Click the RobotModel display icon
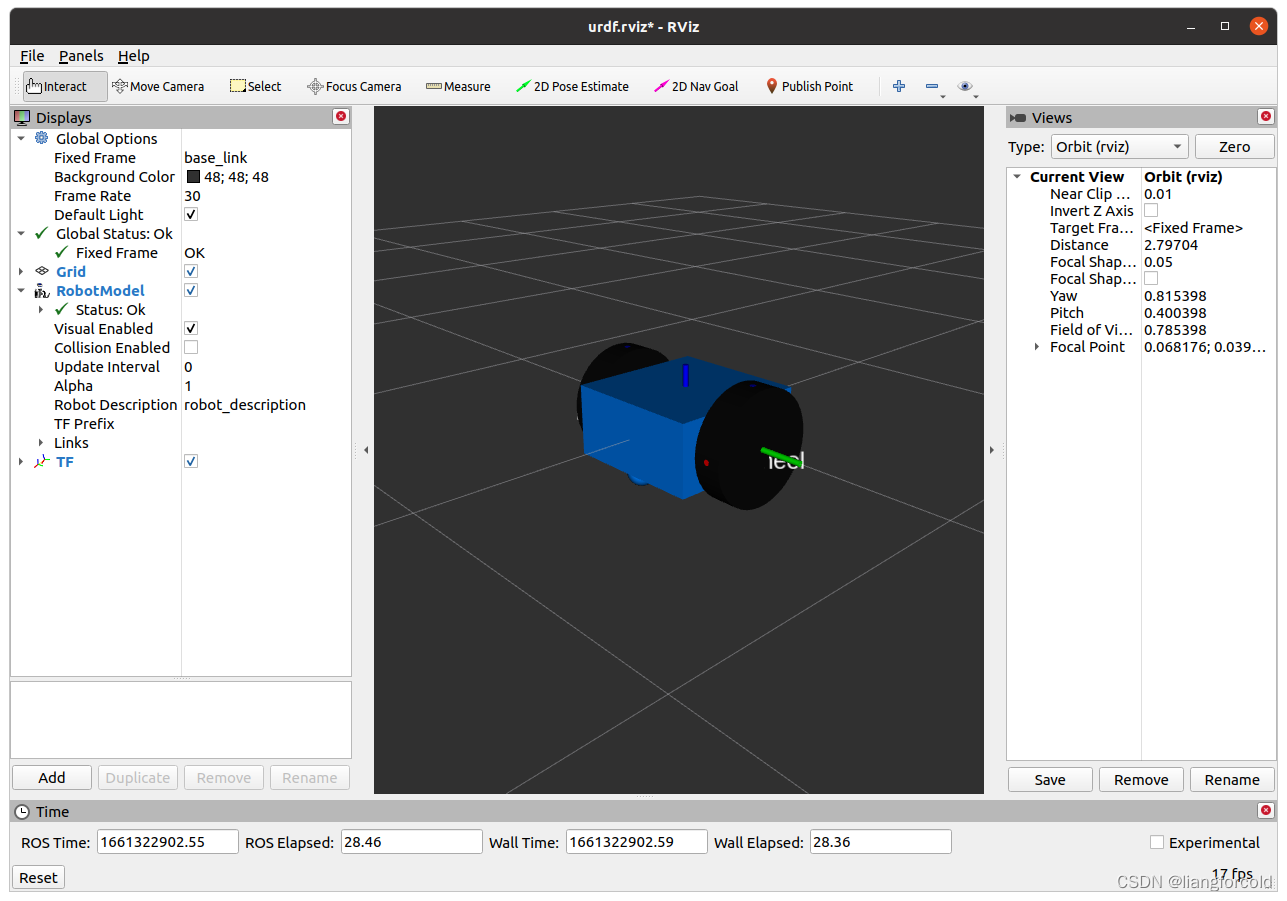Screen dimensions: 1287x901 click(x=42, y=290)
